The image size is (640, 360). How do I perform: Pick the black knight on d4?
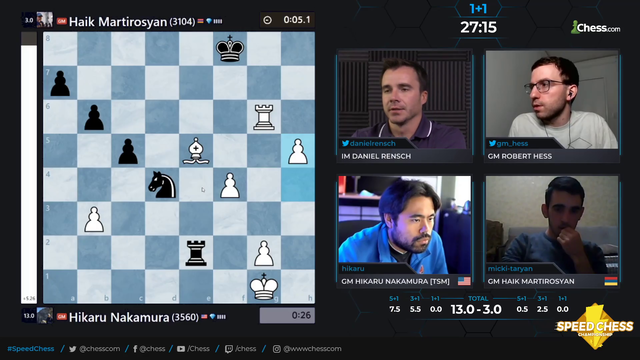tap(162, 185)
